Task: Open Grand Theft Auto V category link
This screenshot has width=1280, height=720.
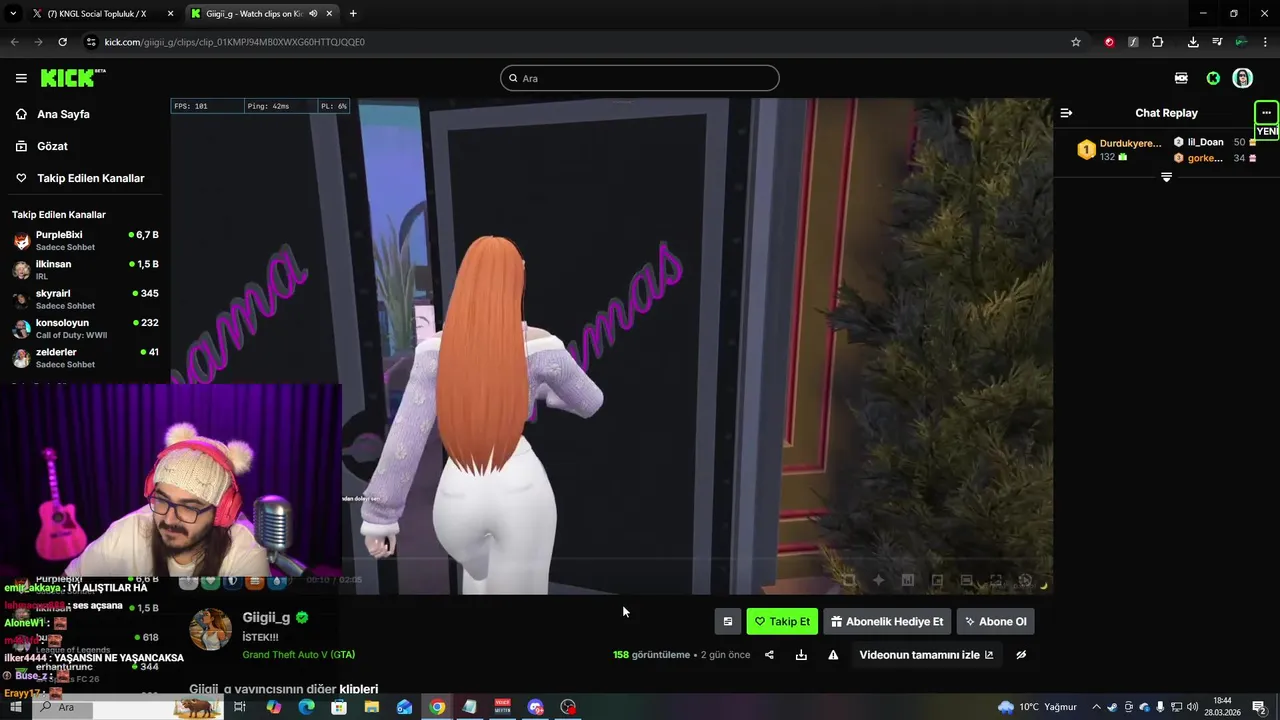Action: (298, 655)
